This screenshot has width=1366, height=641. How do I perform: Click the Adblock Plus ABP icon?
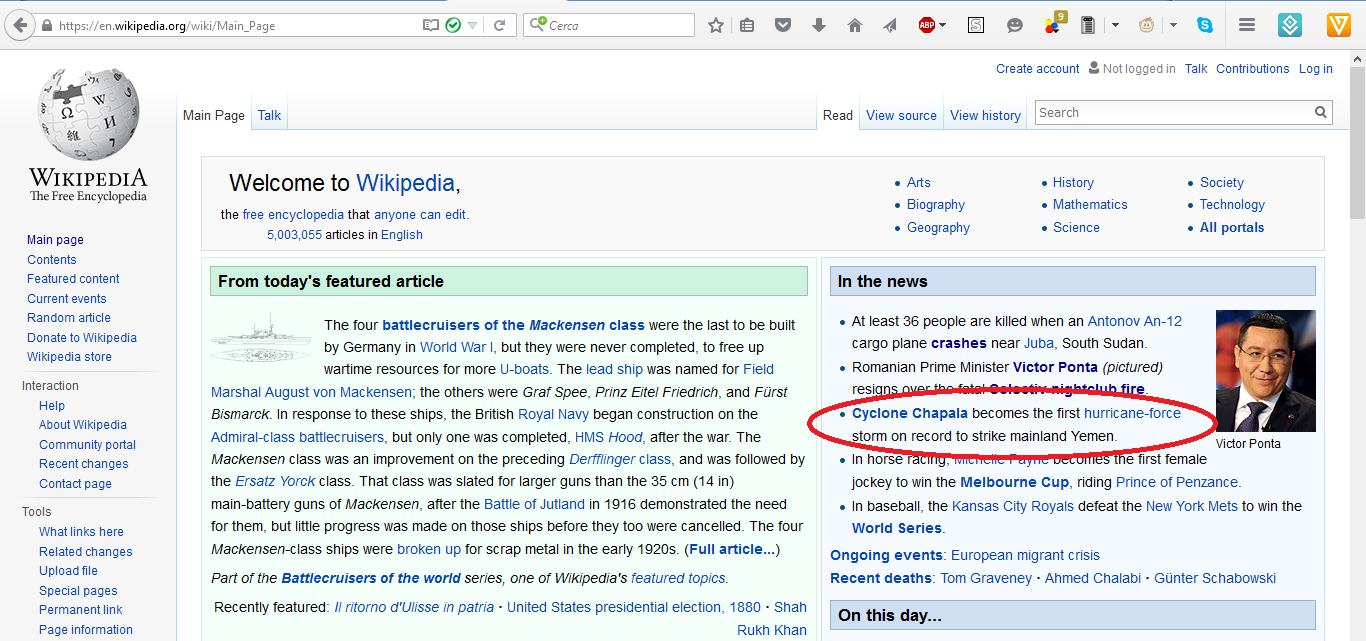tap(926, 25)
